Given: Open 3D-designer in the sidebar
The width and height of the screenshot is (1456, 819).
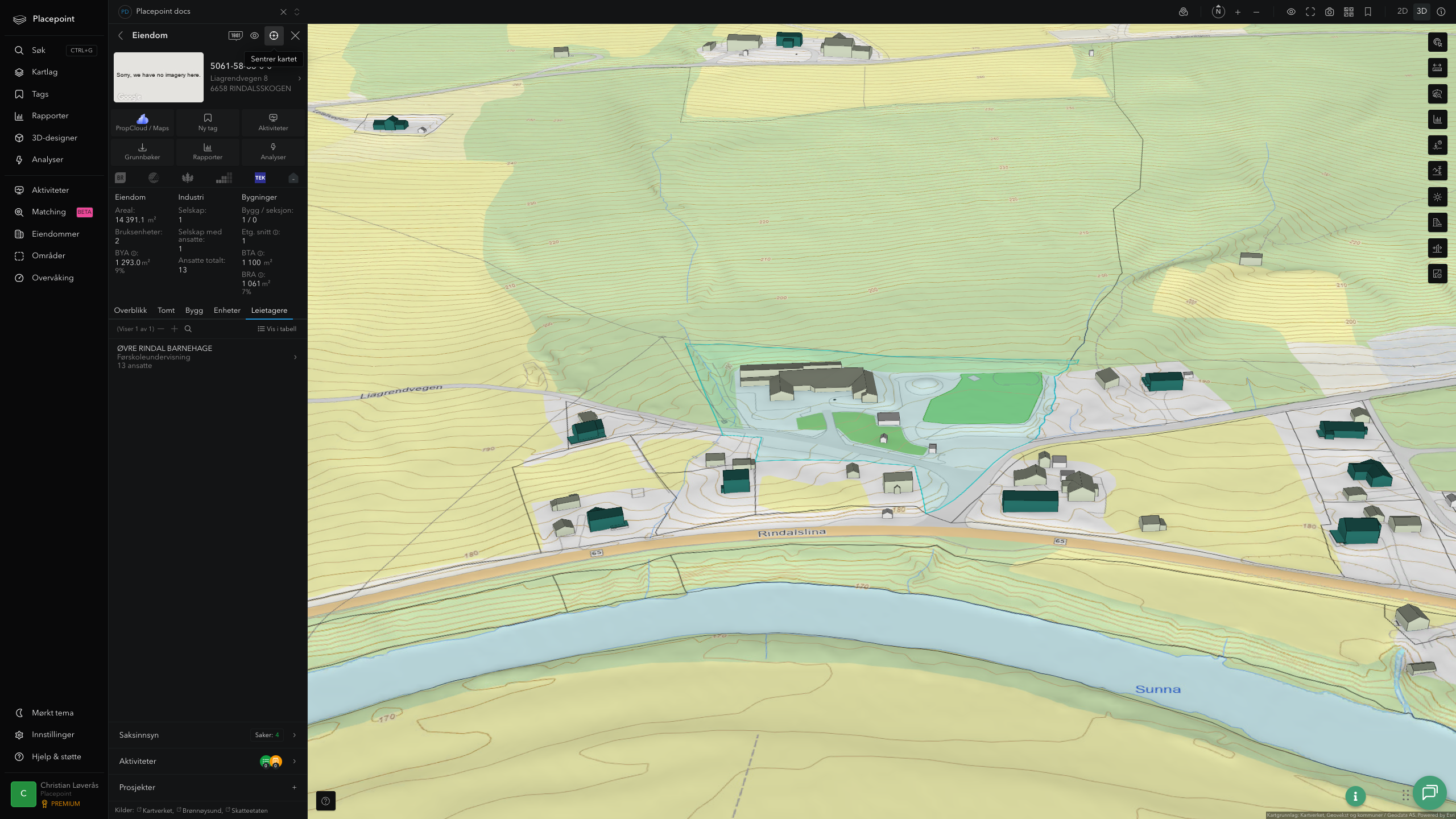Looking at the screenshot, I should coord(55,138).
